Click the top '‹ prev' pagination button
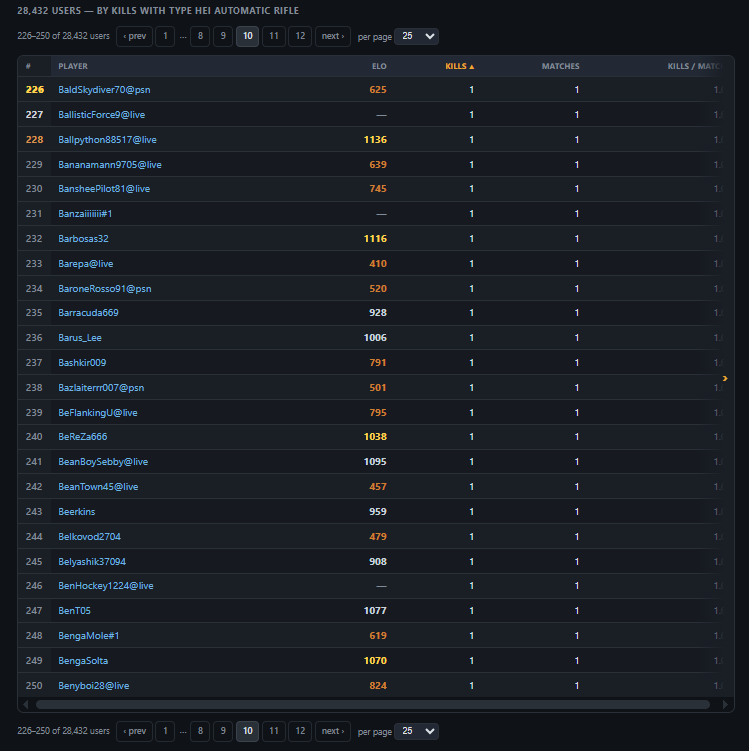 (135, 36)
